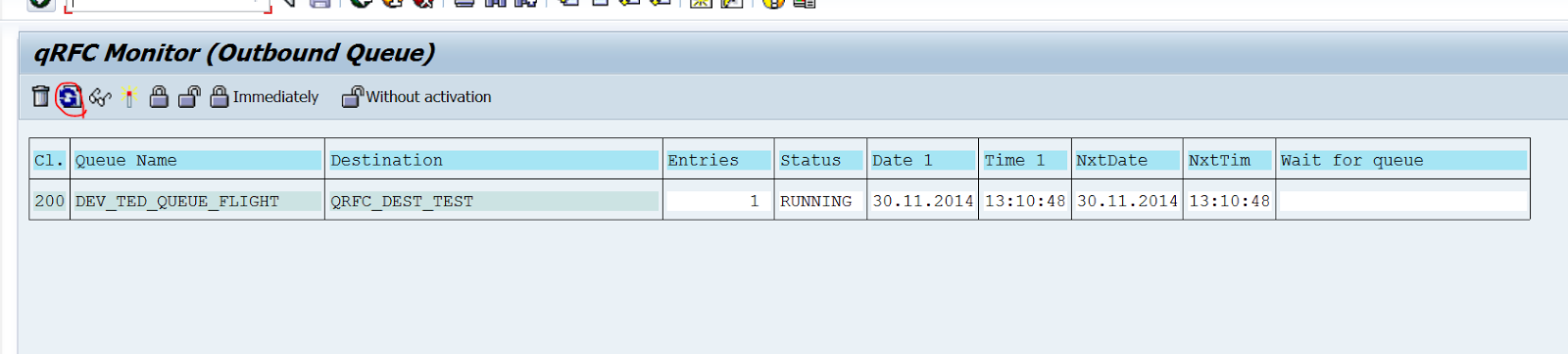
Task: Click the NxtDate cell 30.11.2014
Action: pos(1127,201)
